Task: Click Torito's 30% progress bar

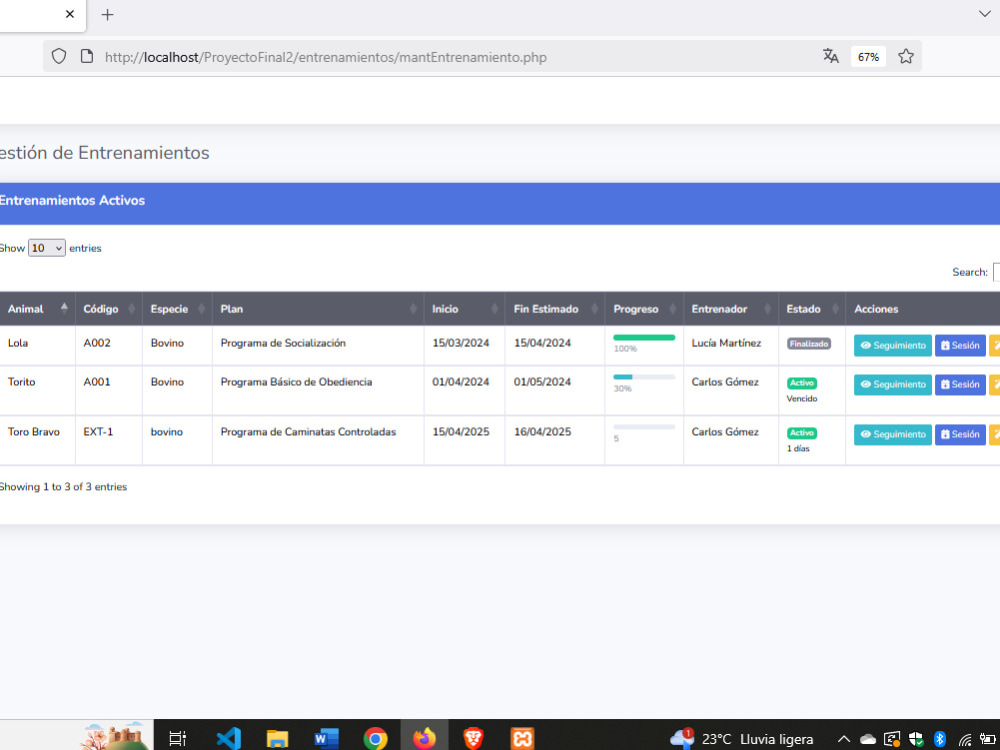Action: click(644, 377)
